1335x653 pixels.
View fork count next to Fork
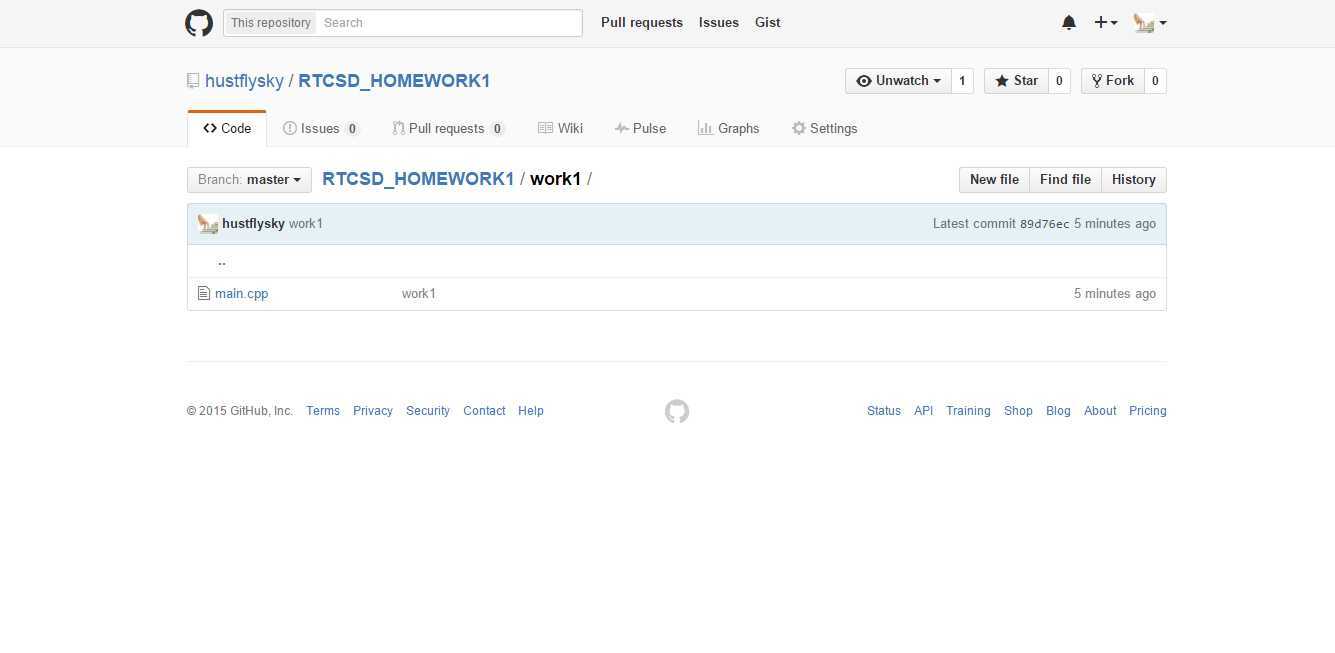[x=1155, y=81]
